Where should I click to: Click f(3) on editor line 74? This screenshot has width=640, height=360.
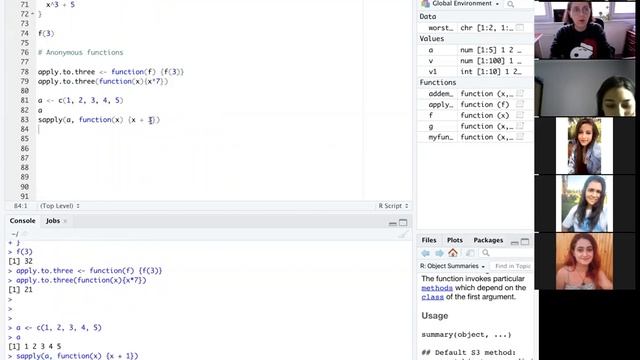(x=46, y=33)
